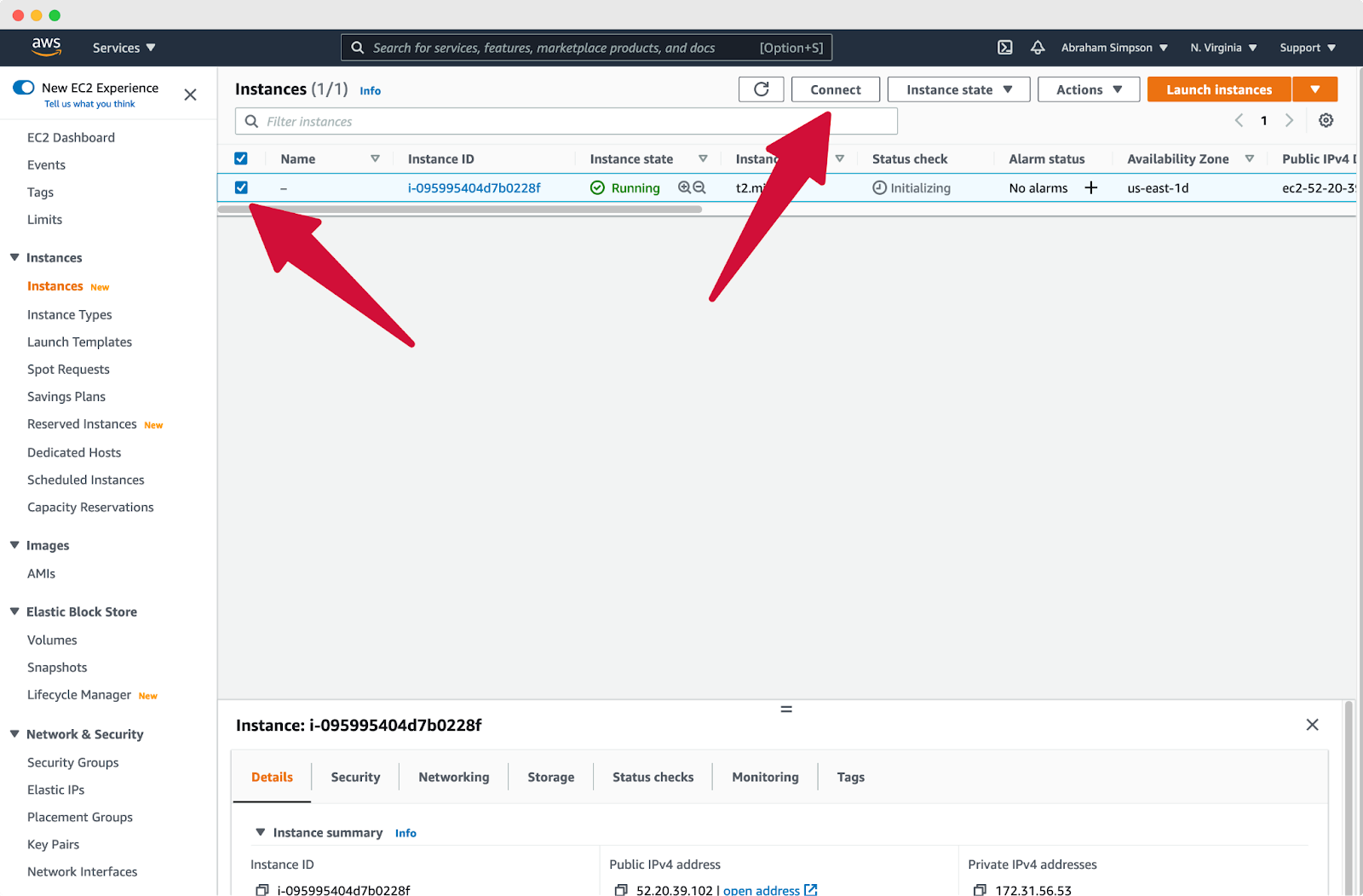The height and width of the screenshot is (896, 1363).
Task: Add an alarm using the plus icon
Action: click(1091, 187)
